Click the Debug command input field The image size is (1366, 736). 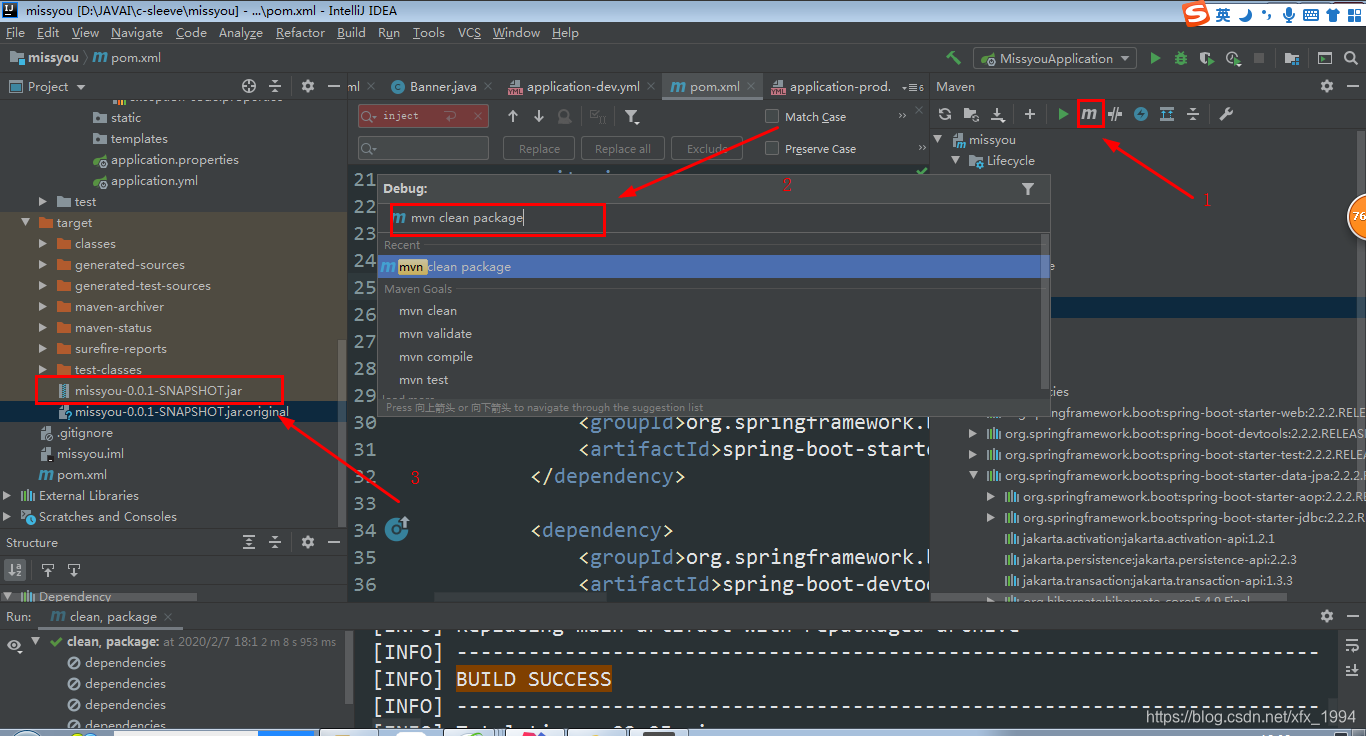[x=716, y=218]
